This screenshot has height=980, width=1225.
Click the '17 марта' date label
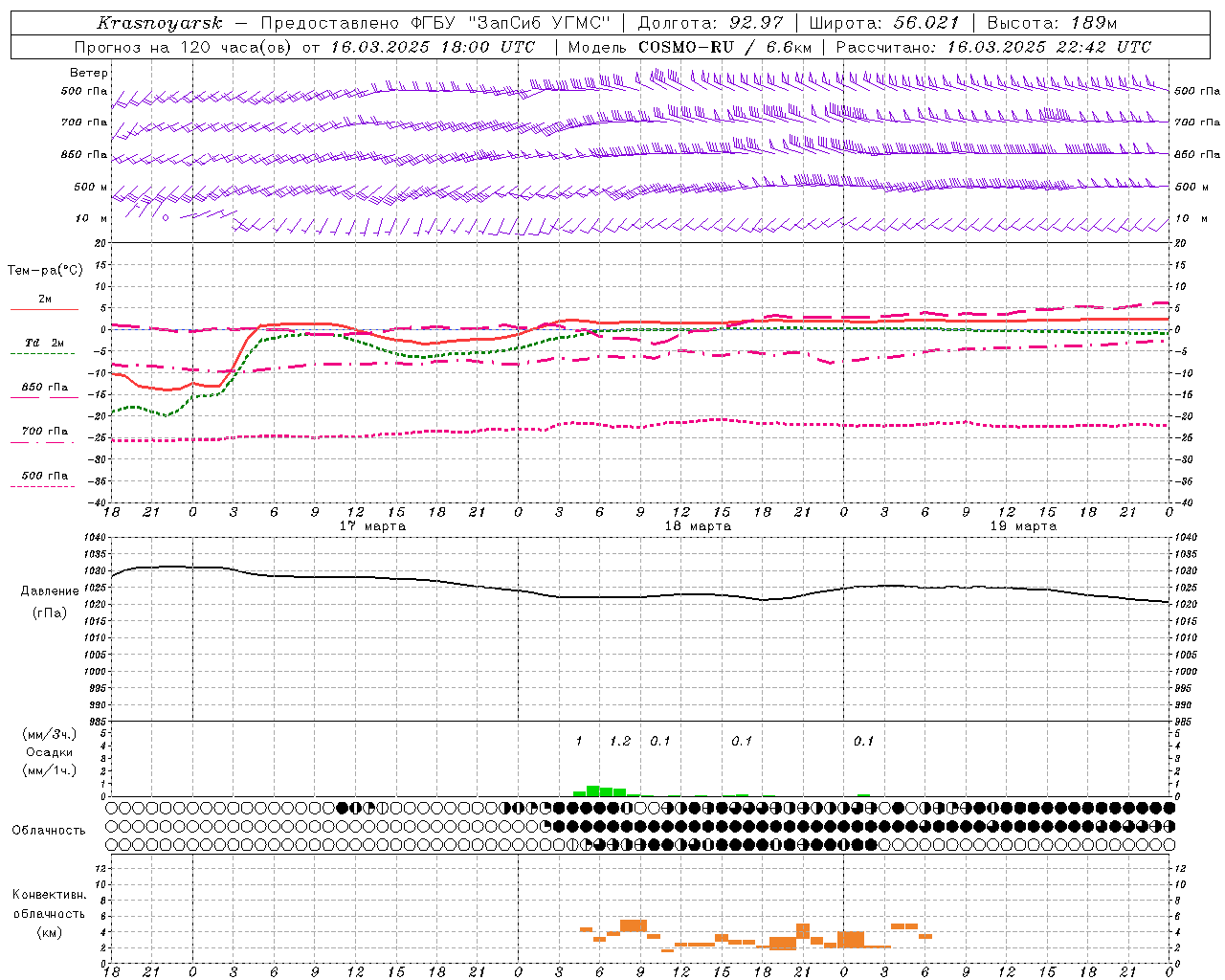(x=373, y=526)
